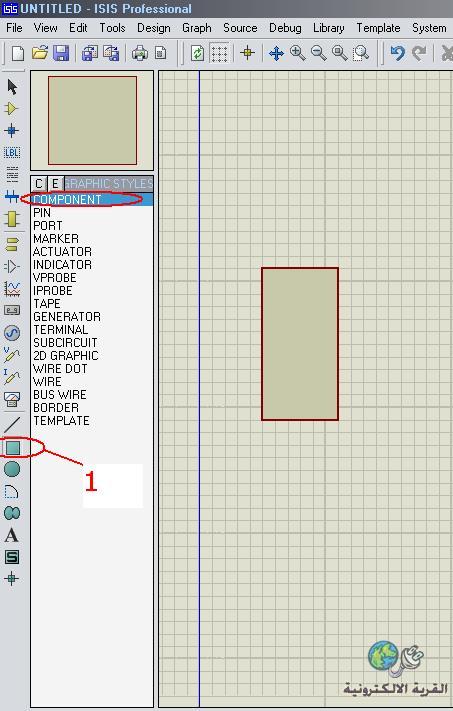This screenshot has width=453, height=711.
Task: Save the design using the floppy icon
Action: point(61,54)
